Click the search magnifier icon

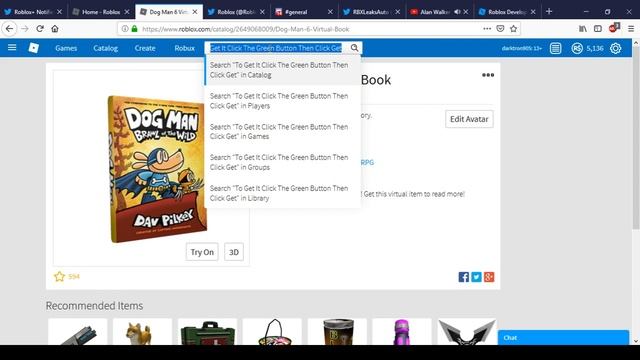[x=354, y=48]
